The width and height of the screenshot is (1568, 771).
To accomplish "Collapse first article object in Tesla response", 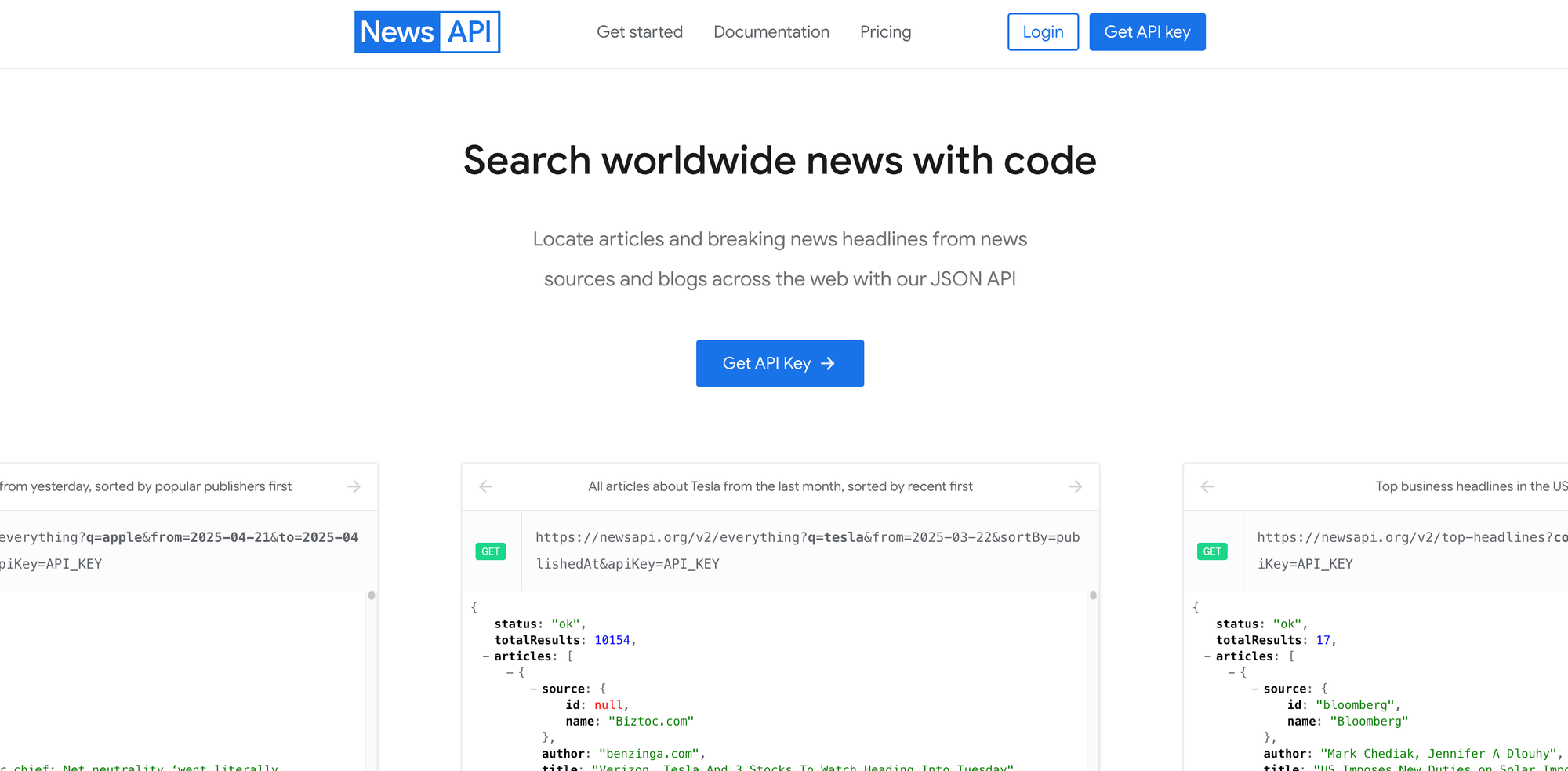I will 509,672.
